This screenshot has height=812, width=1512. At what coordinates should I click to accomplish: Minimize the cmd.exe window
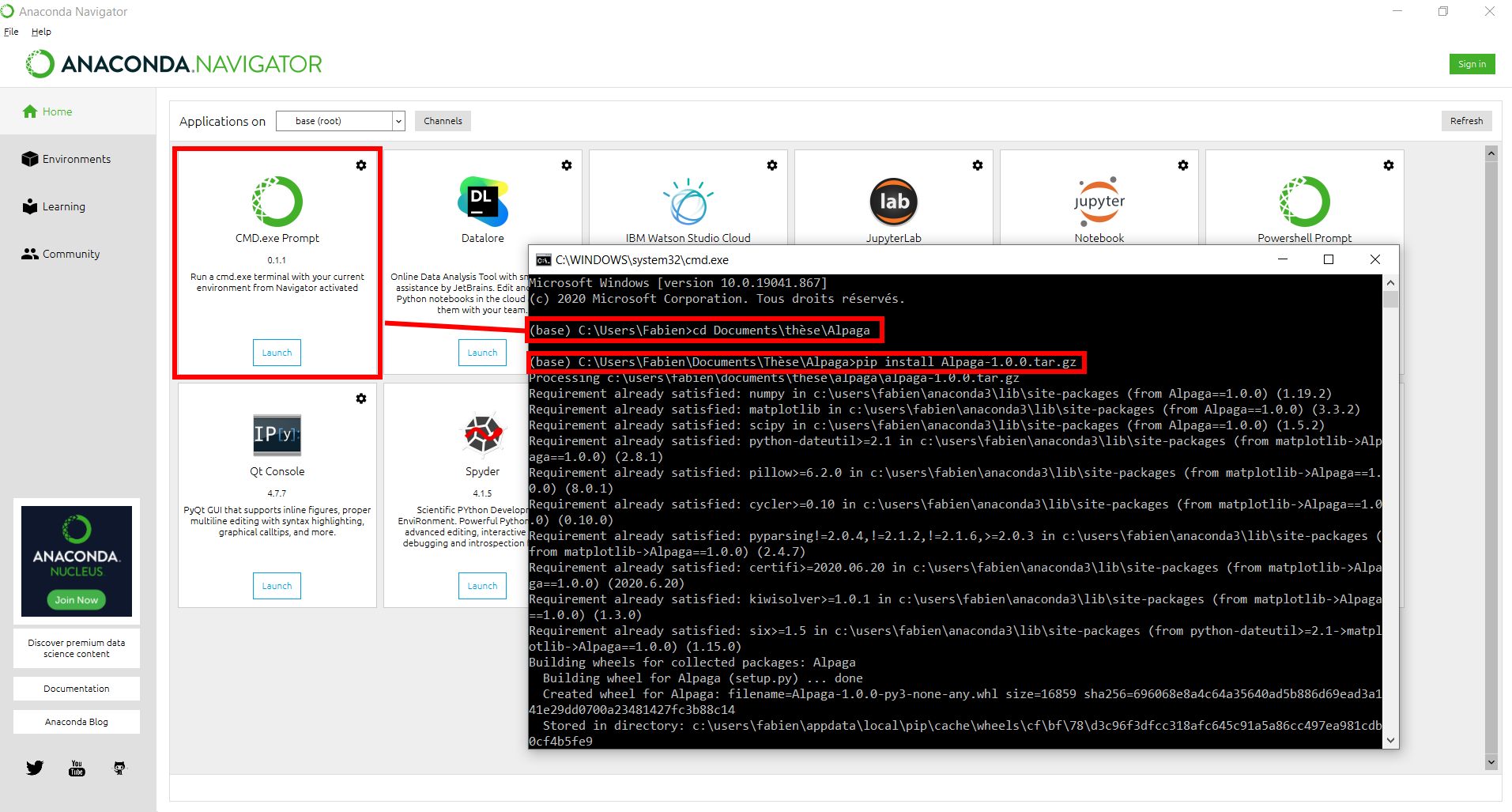tap(1283, 259)
